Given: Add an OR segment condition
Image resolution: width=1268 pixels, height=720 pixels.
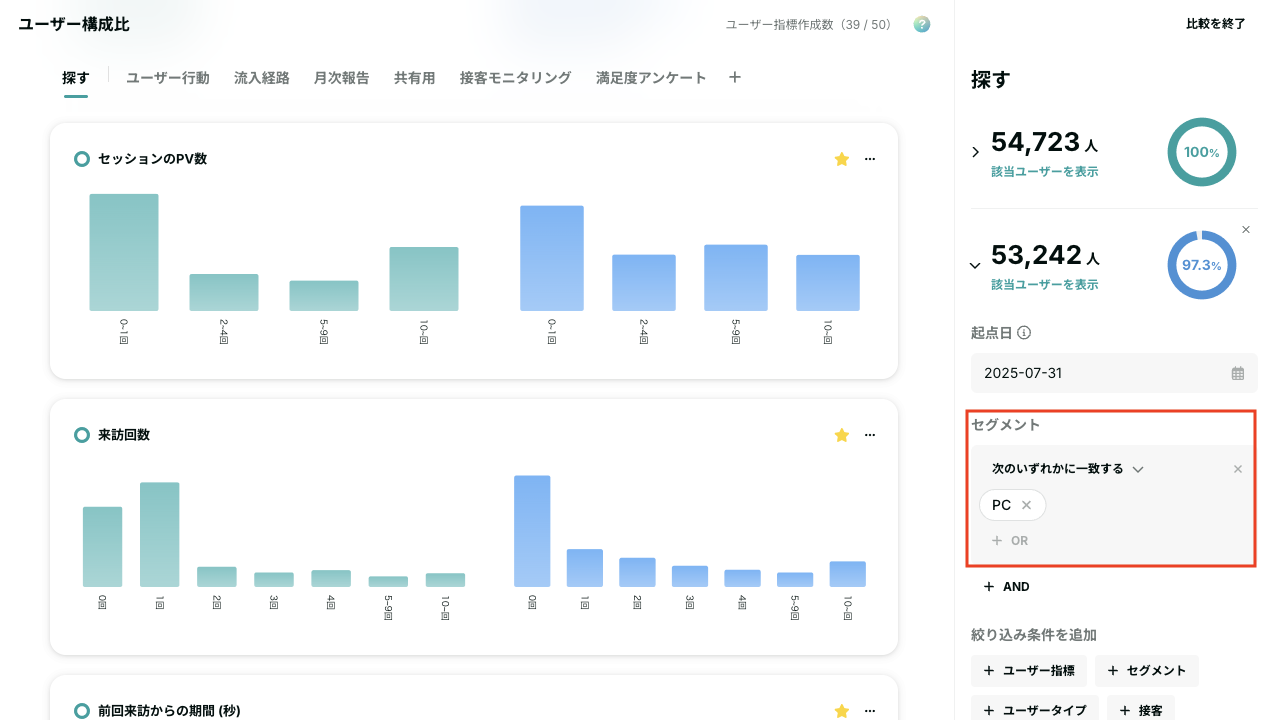Looking at the screenshot, I should tap(1010, 541).
